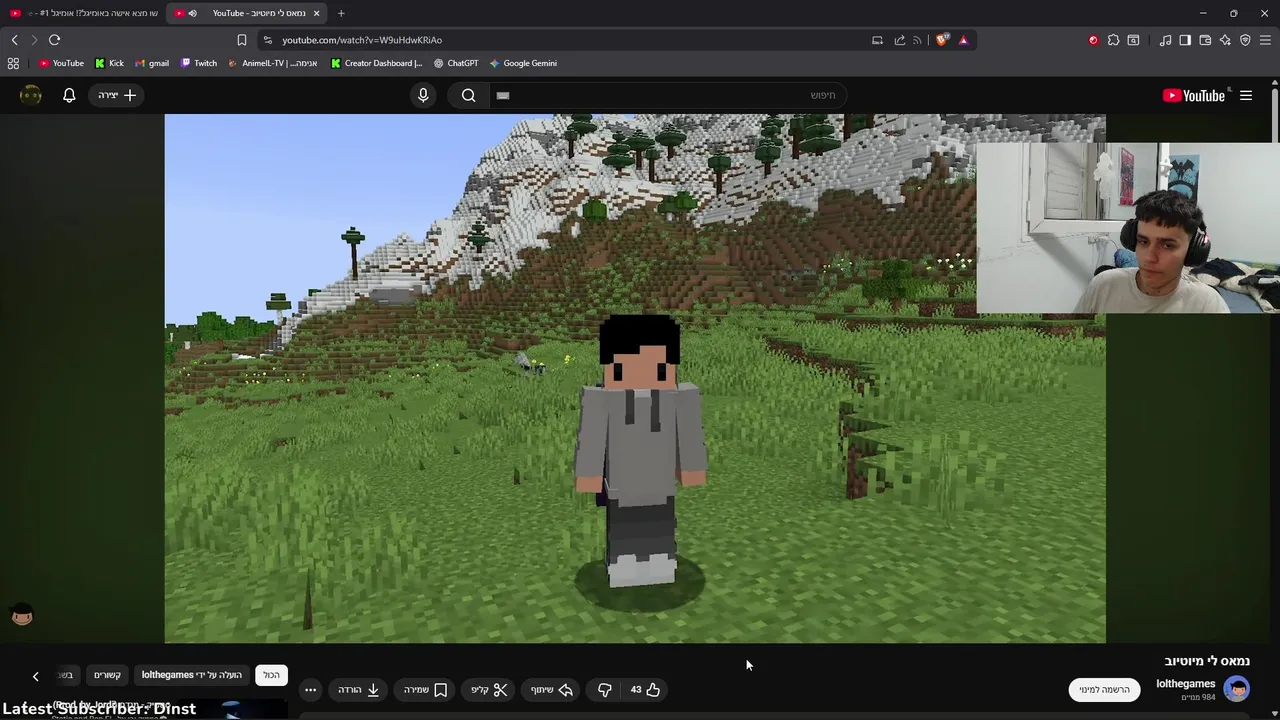Click the YouTube search magnifier button

[x=468, y=95]
